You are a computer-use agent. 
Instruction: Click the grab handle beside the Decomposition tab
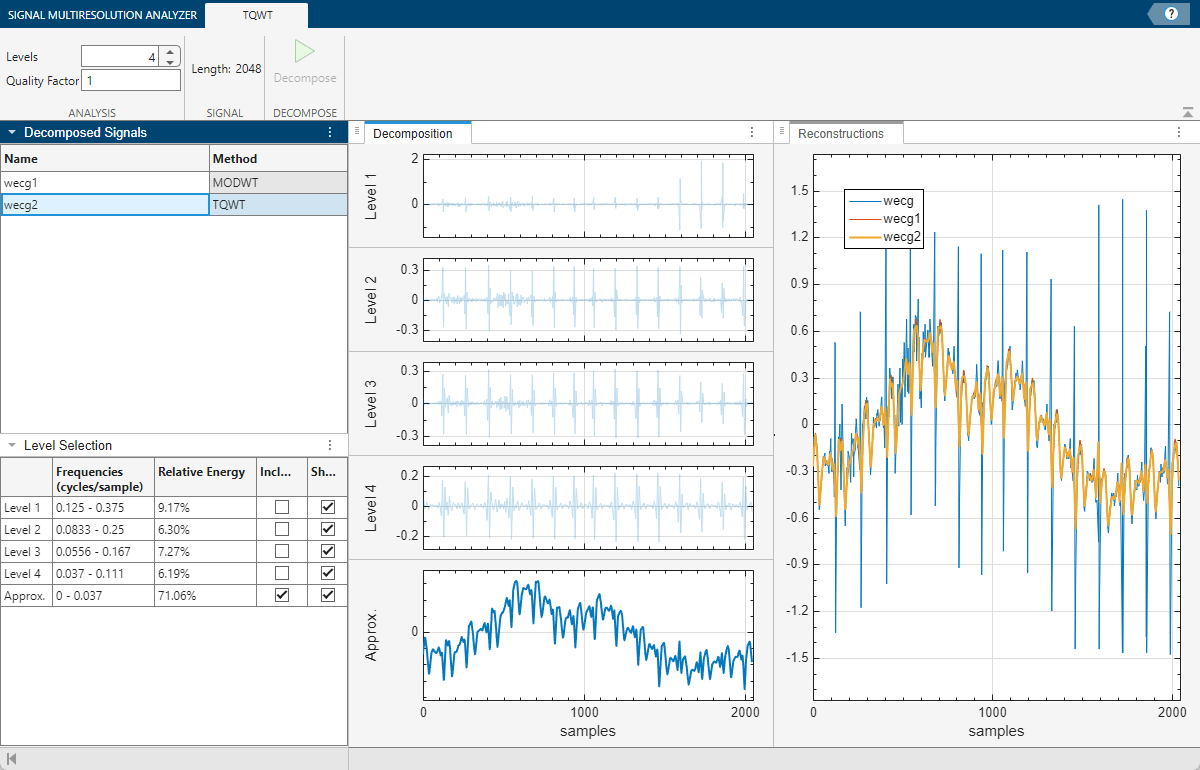coord(357,131)
